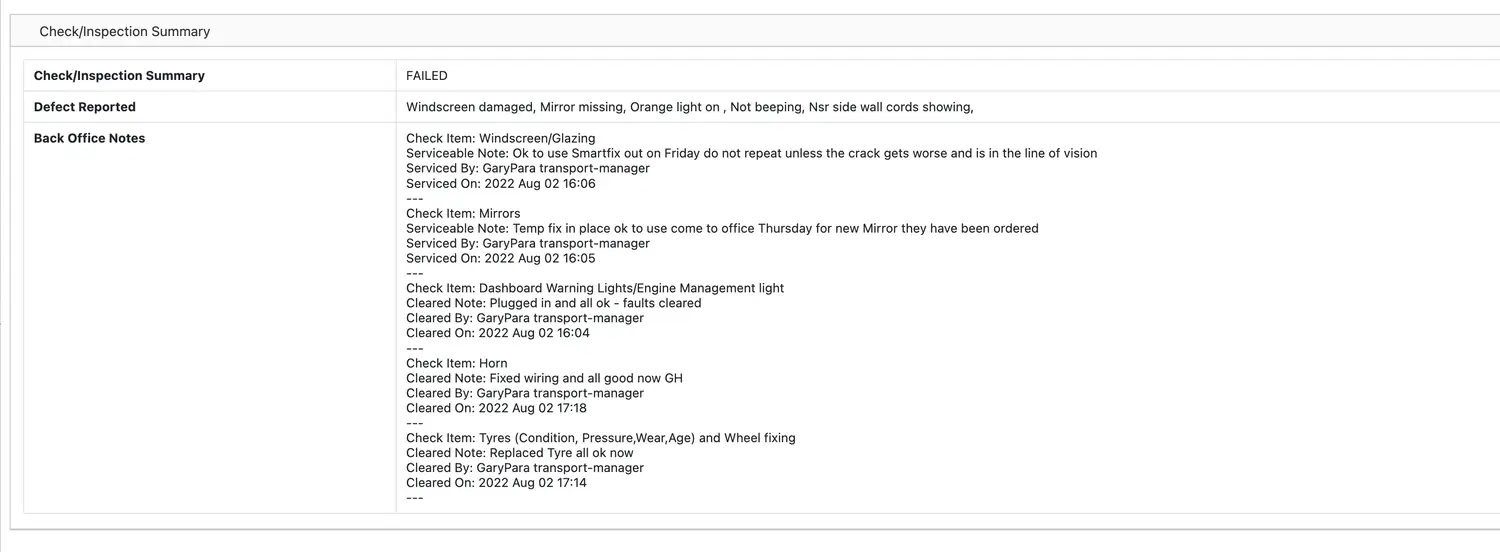Image resolution: width=1500 pixels, height=552 pixels.
Task: Click the Defect Reported row label
Action: click(85, 107)
